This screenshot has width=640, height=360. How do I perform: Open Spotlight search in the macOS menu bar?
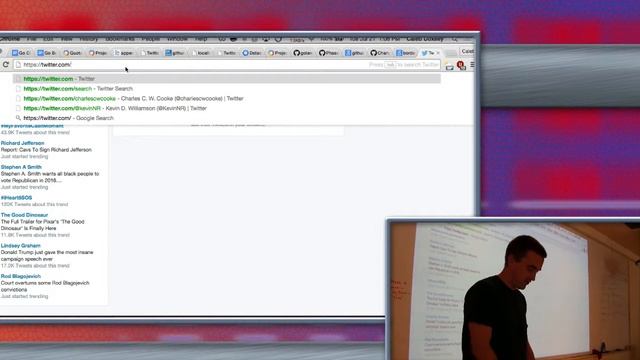click(454, 39)
